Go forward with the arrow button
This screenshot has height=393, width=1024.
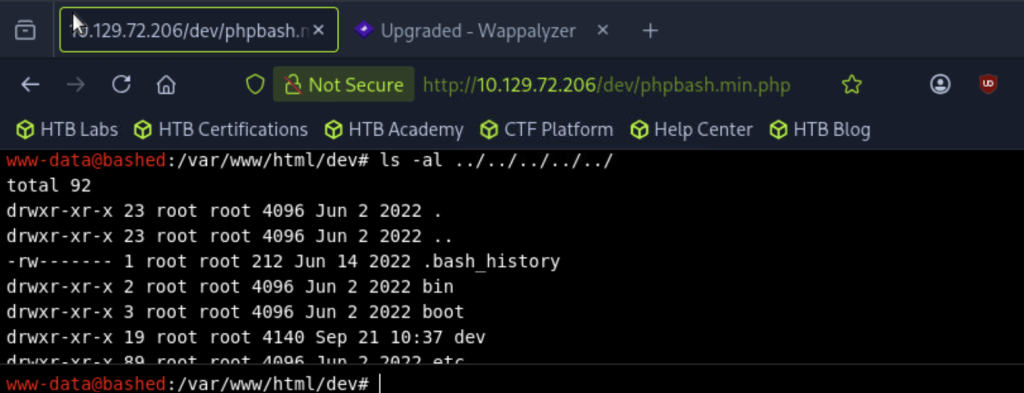pos(76,84)
